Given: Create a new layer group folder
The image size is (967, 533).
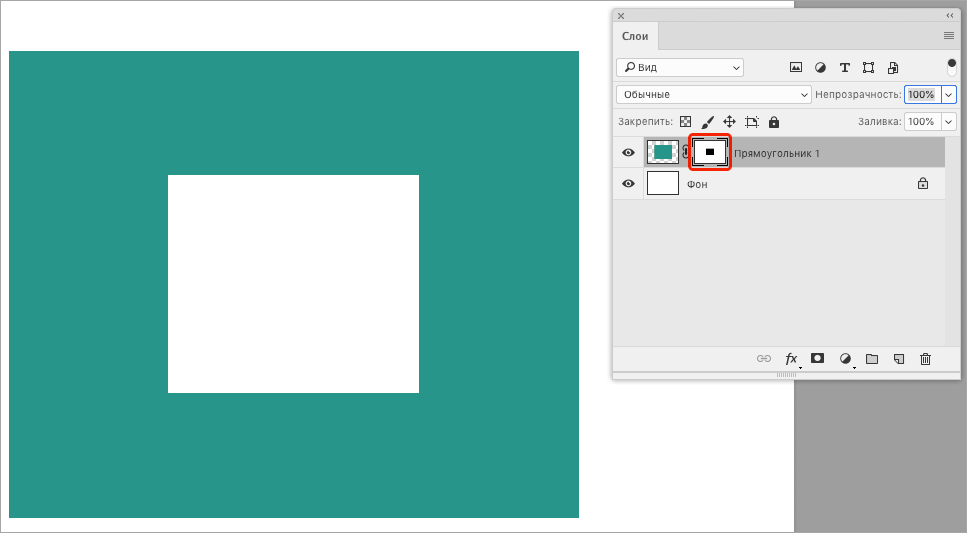Looking at the screenshot, I should (x=871, y=358).
